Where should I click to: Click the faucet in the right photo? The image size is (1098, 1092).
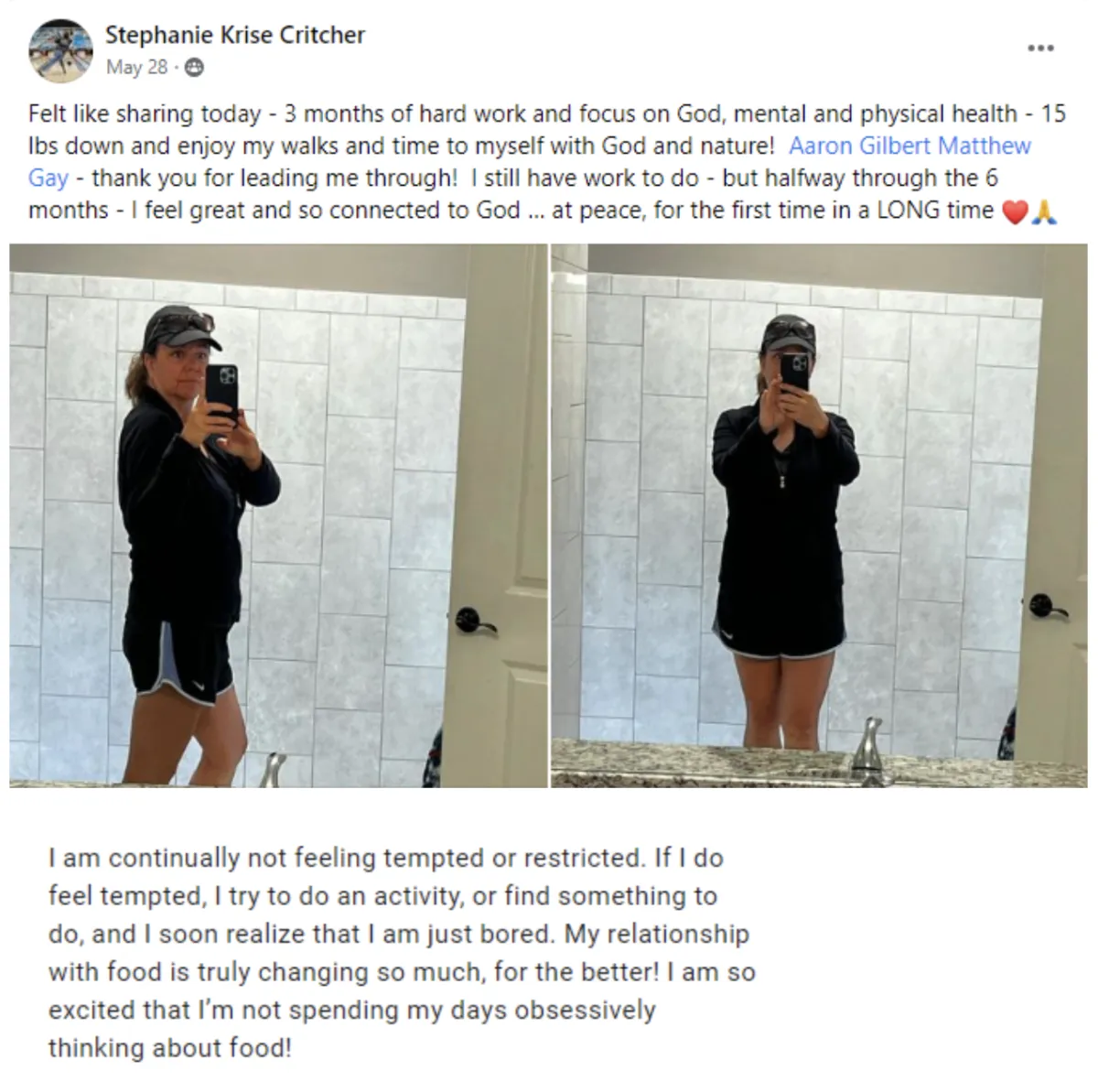point(867,748)
